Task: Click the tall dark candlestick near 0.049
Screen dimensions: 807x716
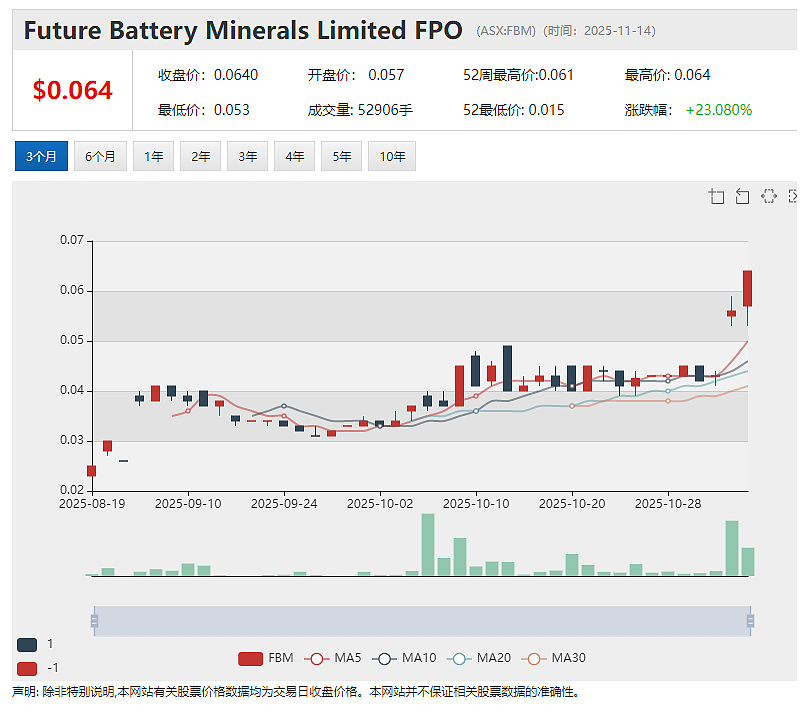Action: point(507,368)
